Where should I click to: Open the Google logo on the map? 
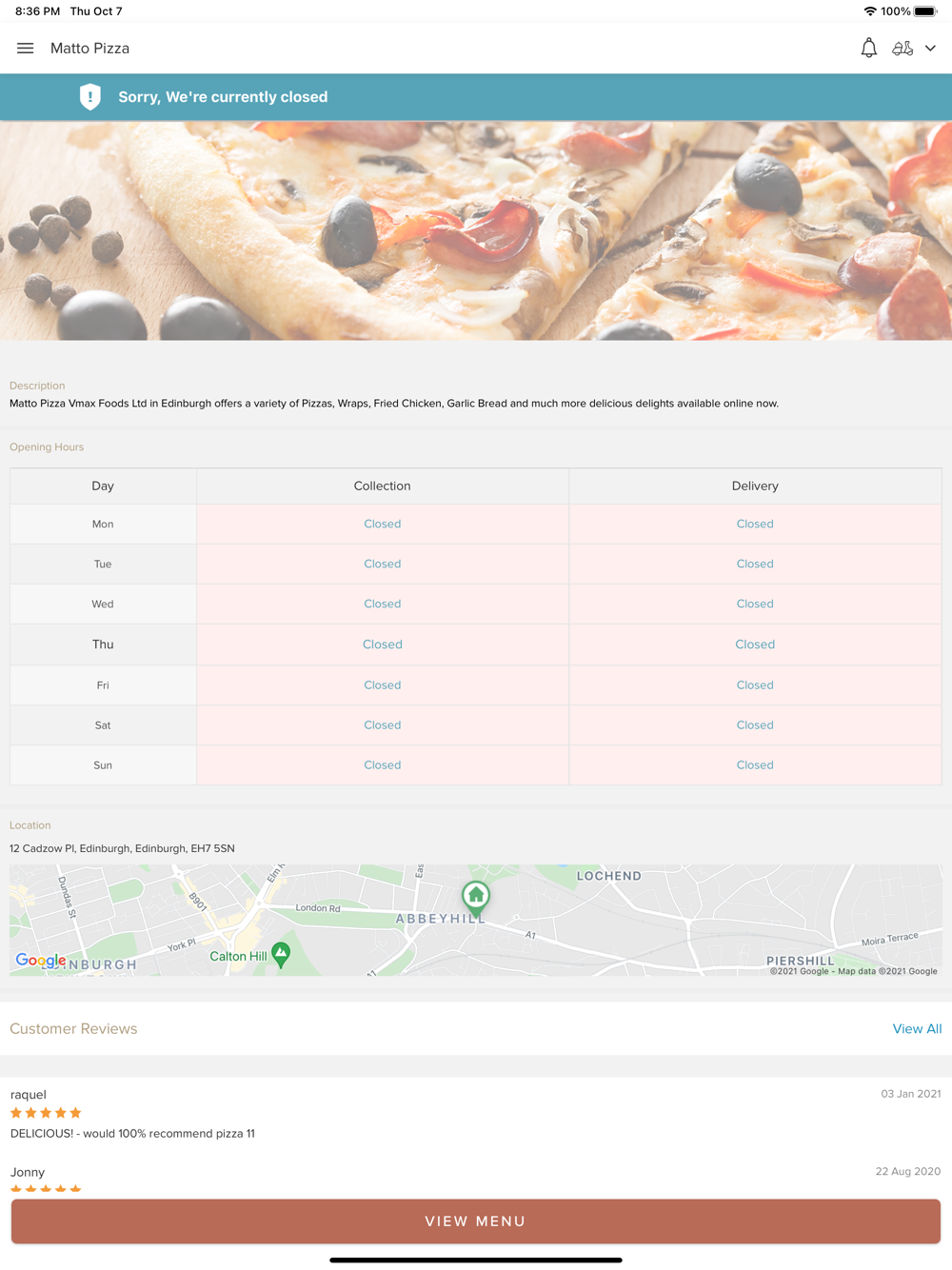coord(41,961)
